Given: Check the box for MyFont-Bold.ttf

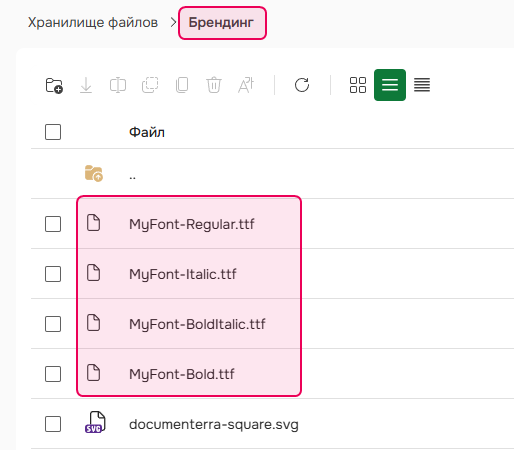Looking at the screenshot, I should 53,374.
